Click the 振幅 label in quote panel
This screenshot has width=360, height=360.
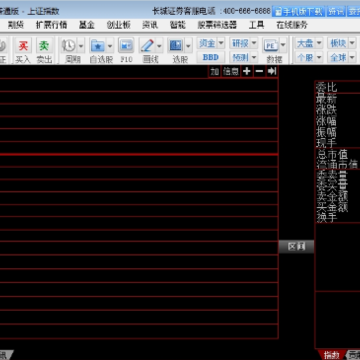[326, 132]
